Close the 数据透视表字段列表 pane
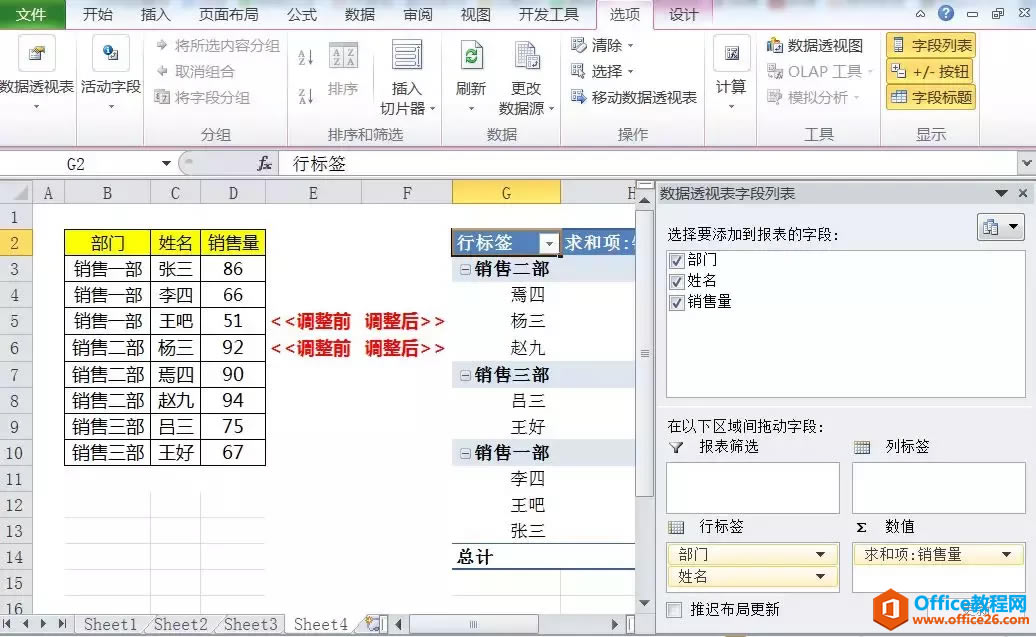The height and width of the screenshot is (637, 1036). click(1023, 193)
